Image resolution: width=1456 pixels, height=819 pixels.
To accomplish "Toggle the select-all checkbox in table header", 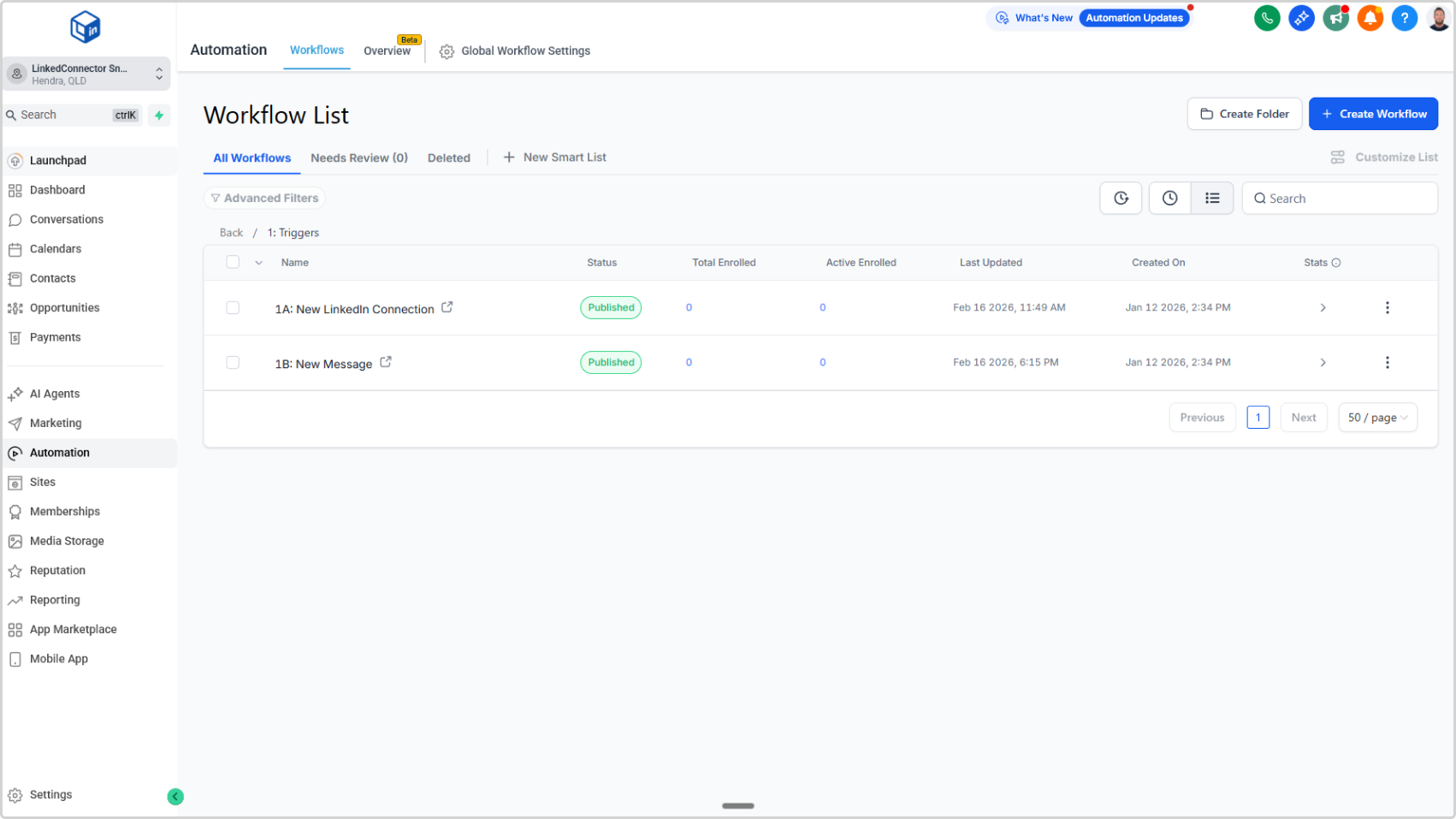I will click(233, 263).
